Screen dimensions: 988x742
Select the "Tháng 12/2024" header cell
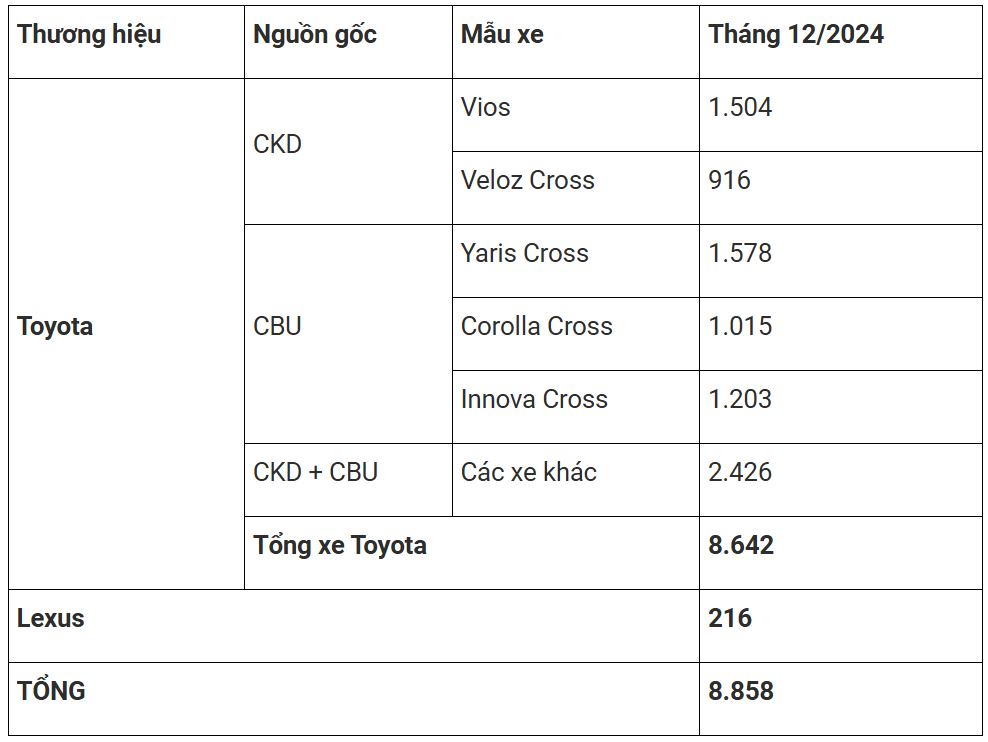796,35
